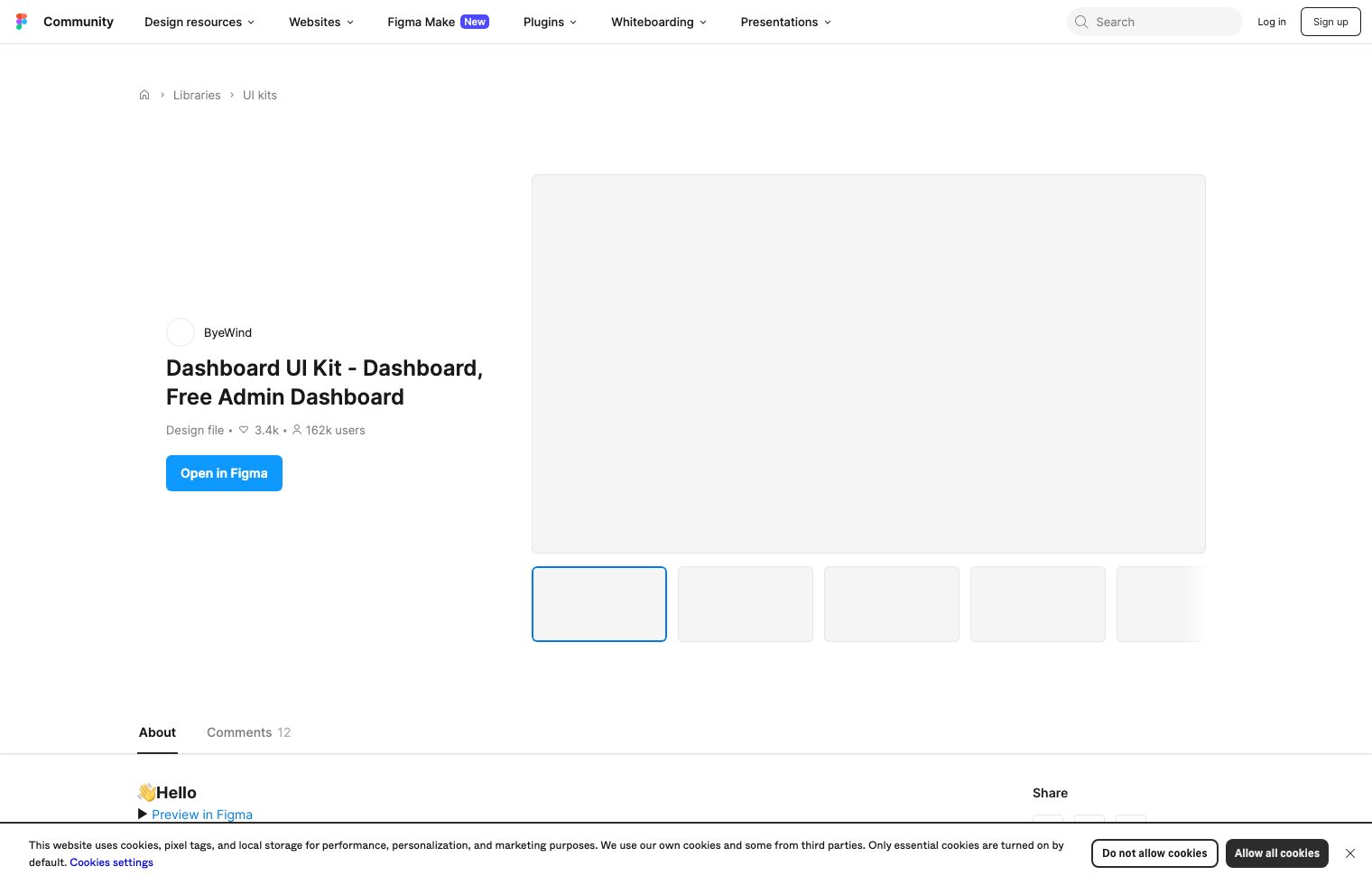The width and height of the screenshot is (1372, 885).
Task: Expand the Presentations dropdown
Action: tap(784, 22)
